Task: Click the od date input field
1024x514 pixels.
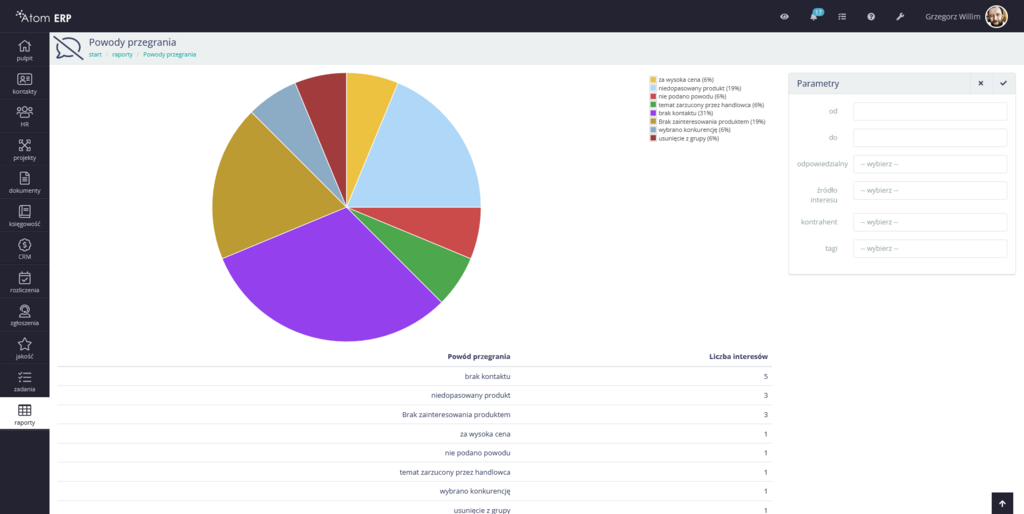Action: [929, 111]
